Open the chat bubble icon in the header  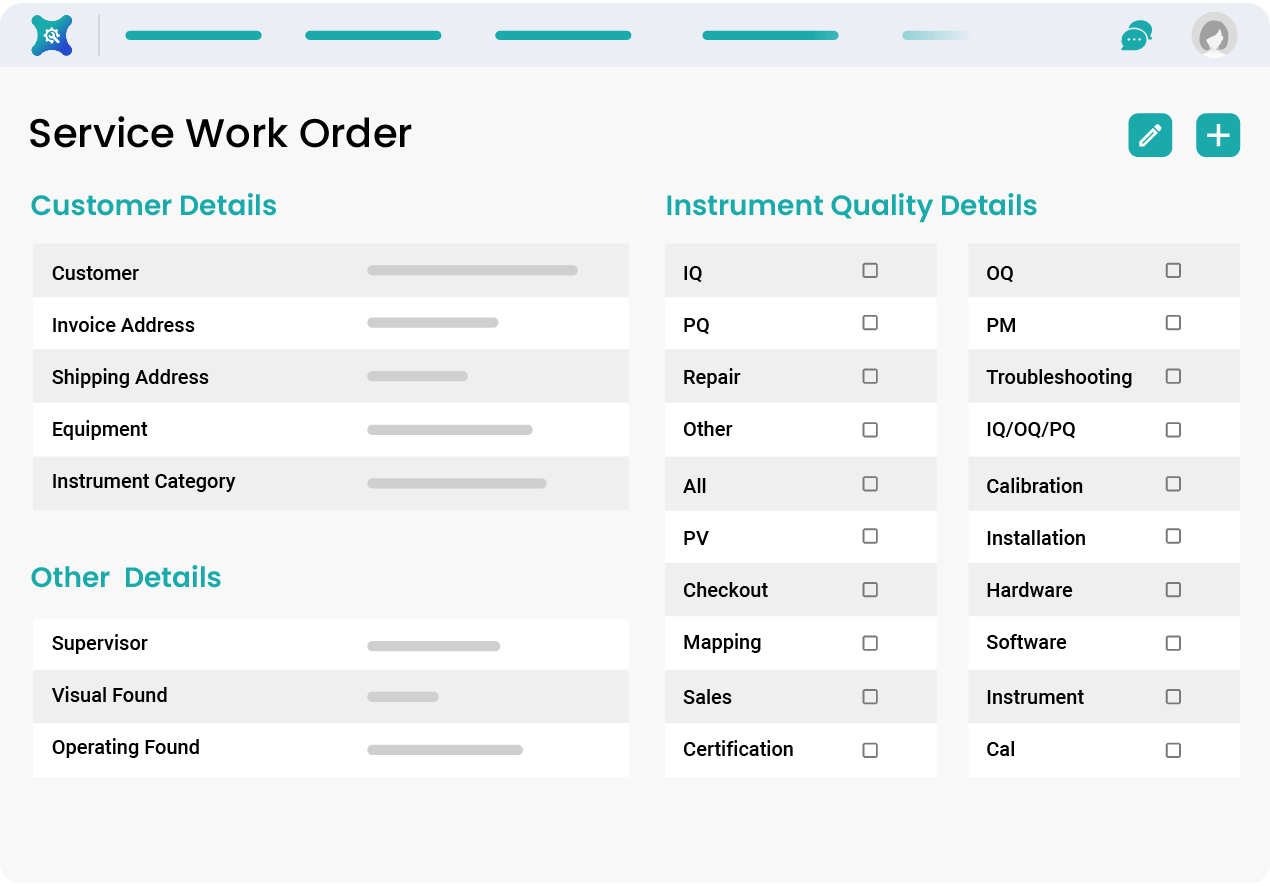[1136, 35]
